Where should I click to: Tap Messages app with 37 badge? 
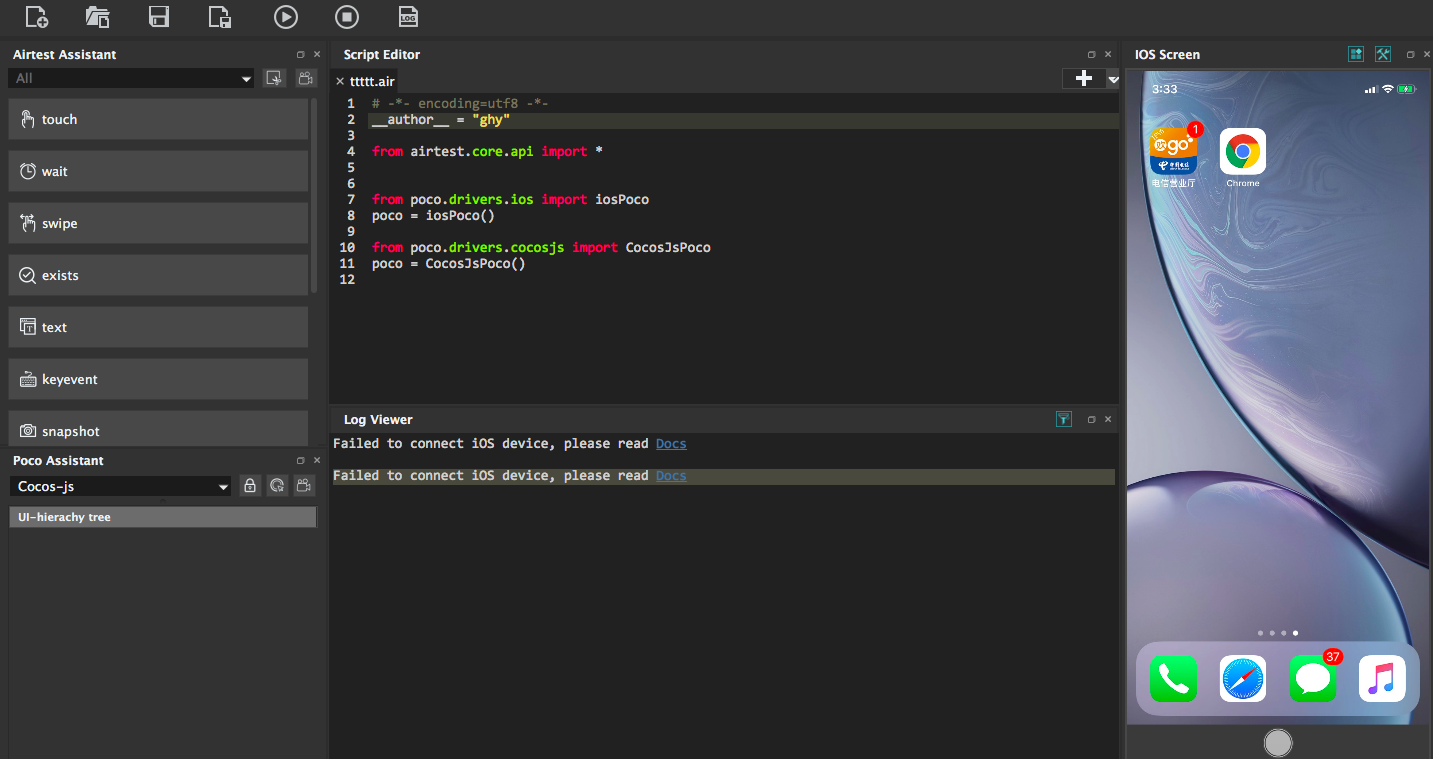1313,679
